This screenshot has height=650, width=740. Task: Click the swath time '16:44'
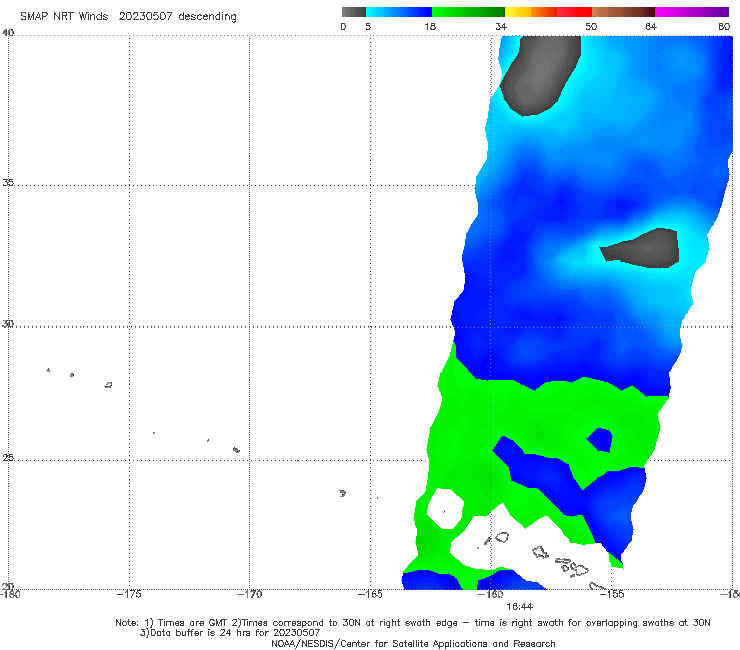point(520,607)
